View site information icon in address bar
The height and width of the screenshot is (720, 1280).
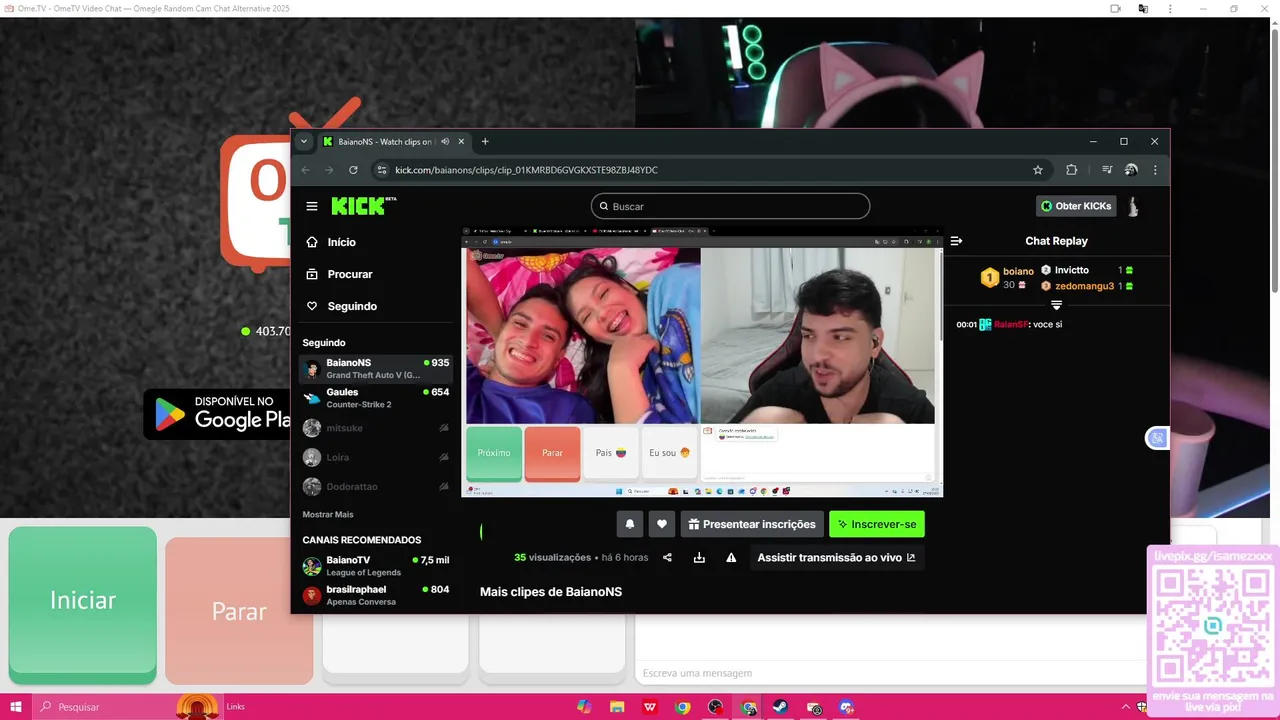click(x=380, y=170)
